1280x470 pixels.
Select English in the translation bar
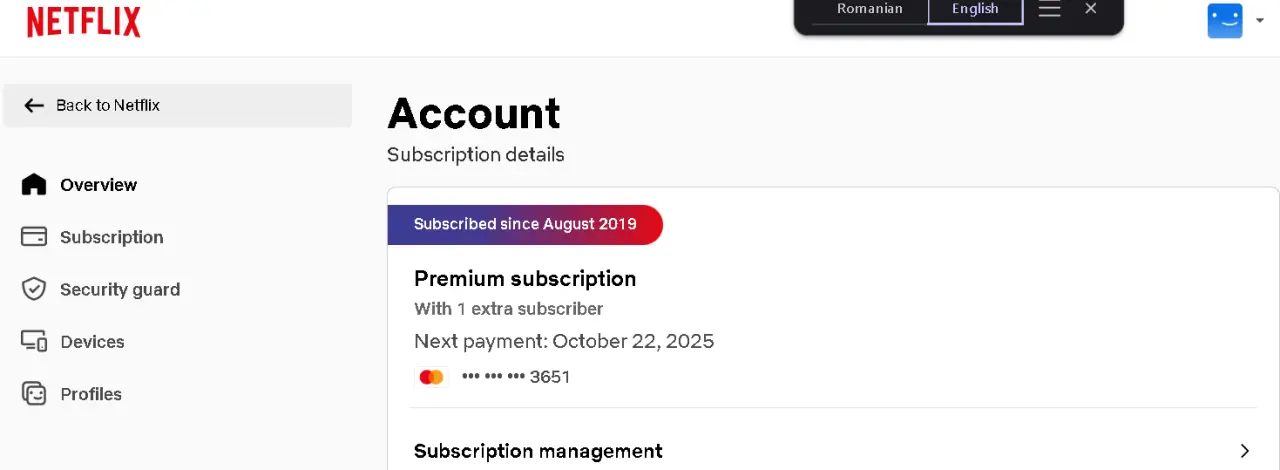[x=975, y=10]
